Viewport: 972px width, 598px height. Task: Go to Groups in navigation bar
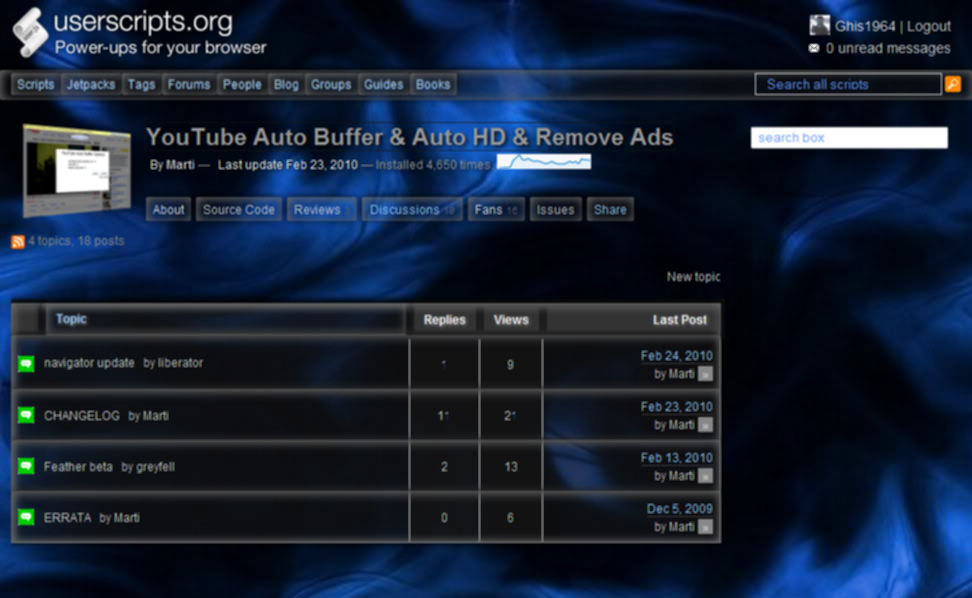[331, 84]
